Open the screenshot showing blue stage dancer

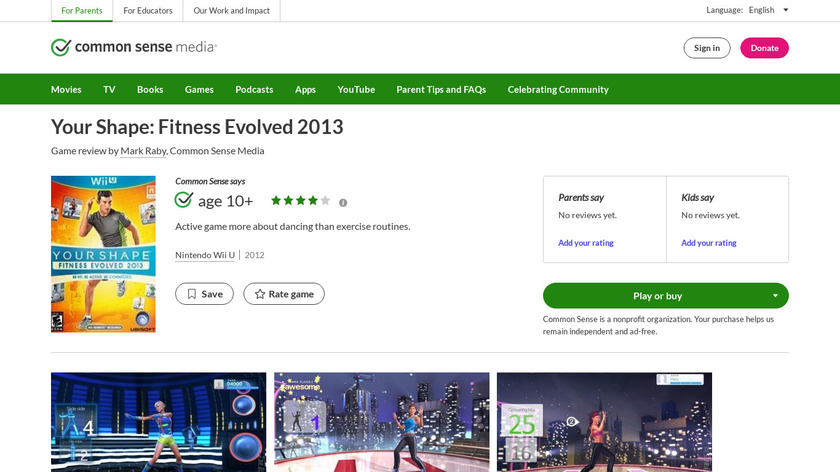(x=159, y=422)
